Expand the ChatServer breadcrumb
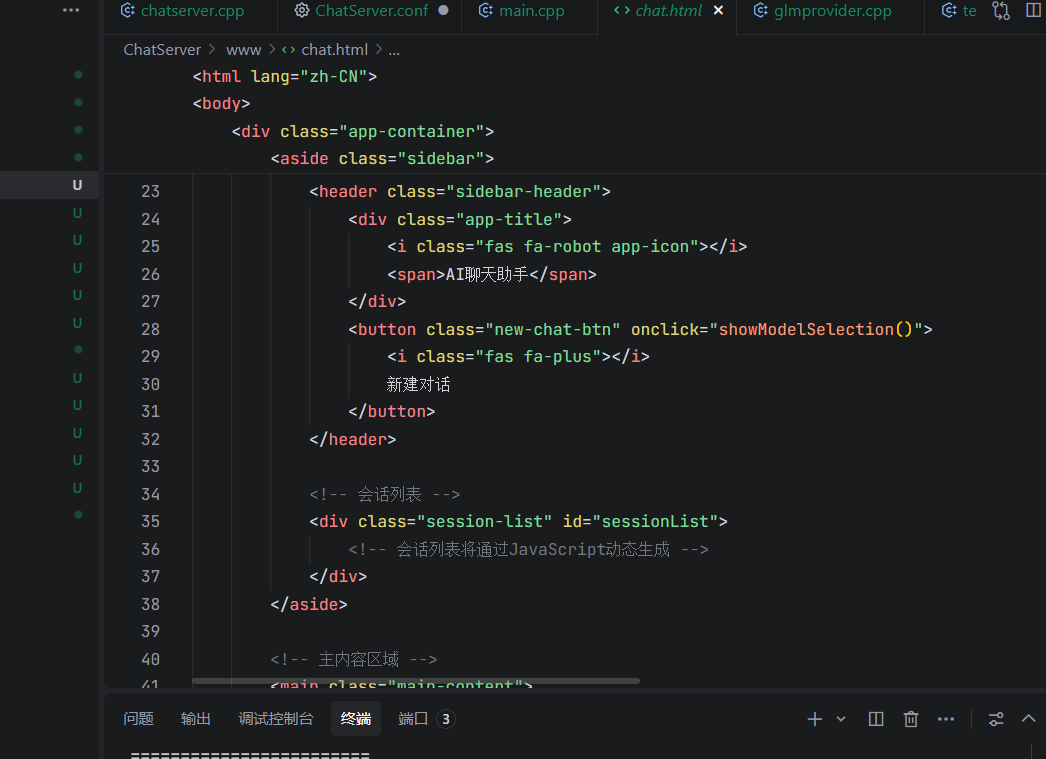This screenshot has height=759, width=1046. [x=162, y=49]
